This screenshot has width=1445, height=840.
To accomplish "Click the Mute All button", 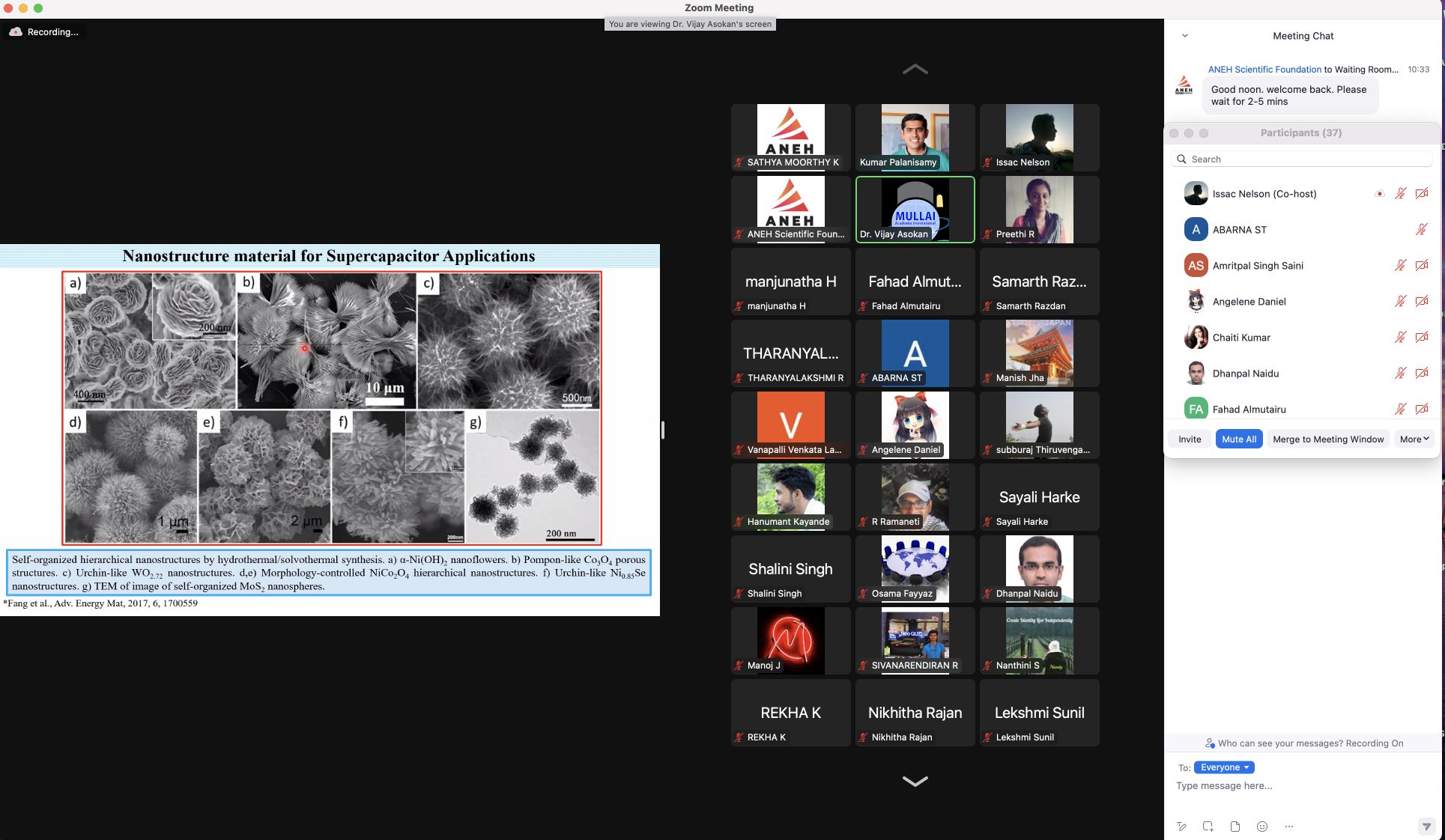I will [1238, 439].
